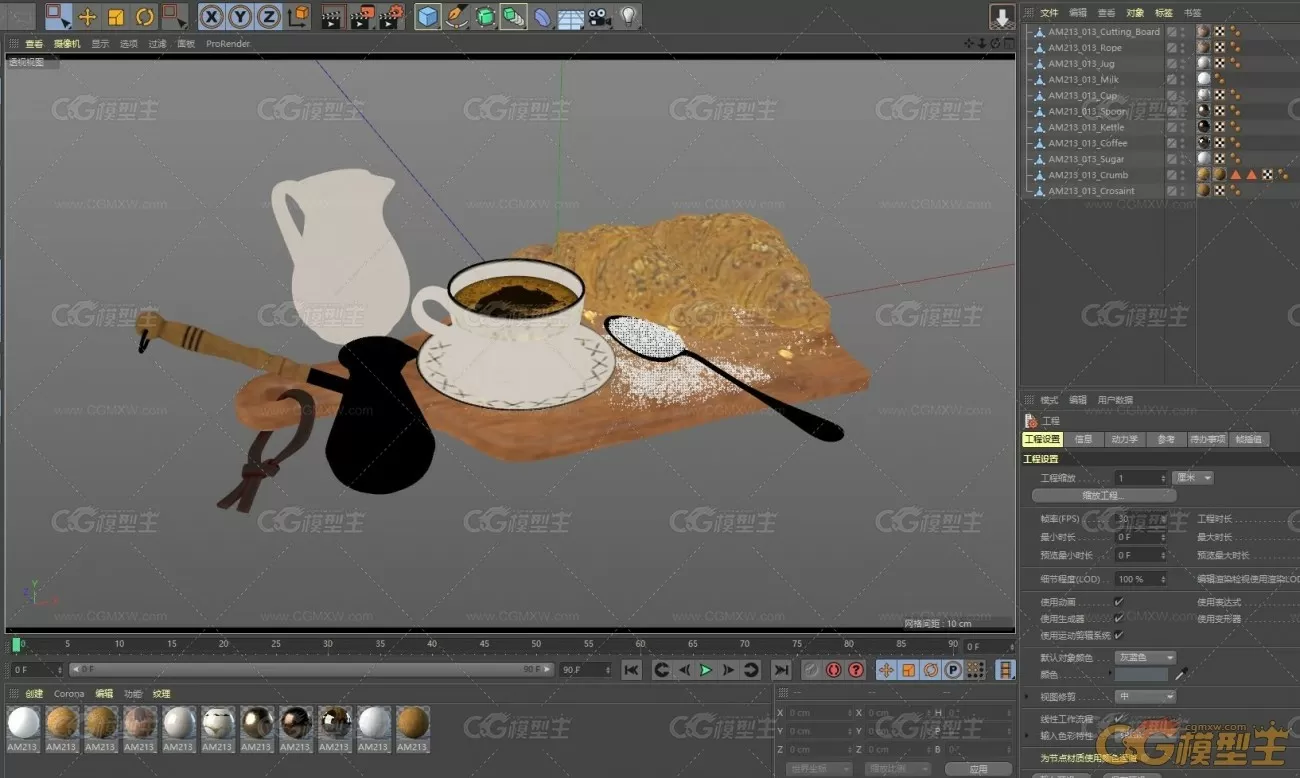The height and width of the screenshot is (778, 1300).
Task: Click the red record keyframe button
Action: 834,670
